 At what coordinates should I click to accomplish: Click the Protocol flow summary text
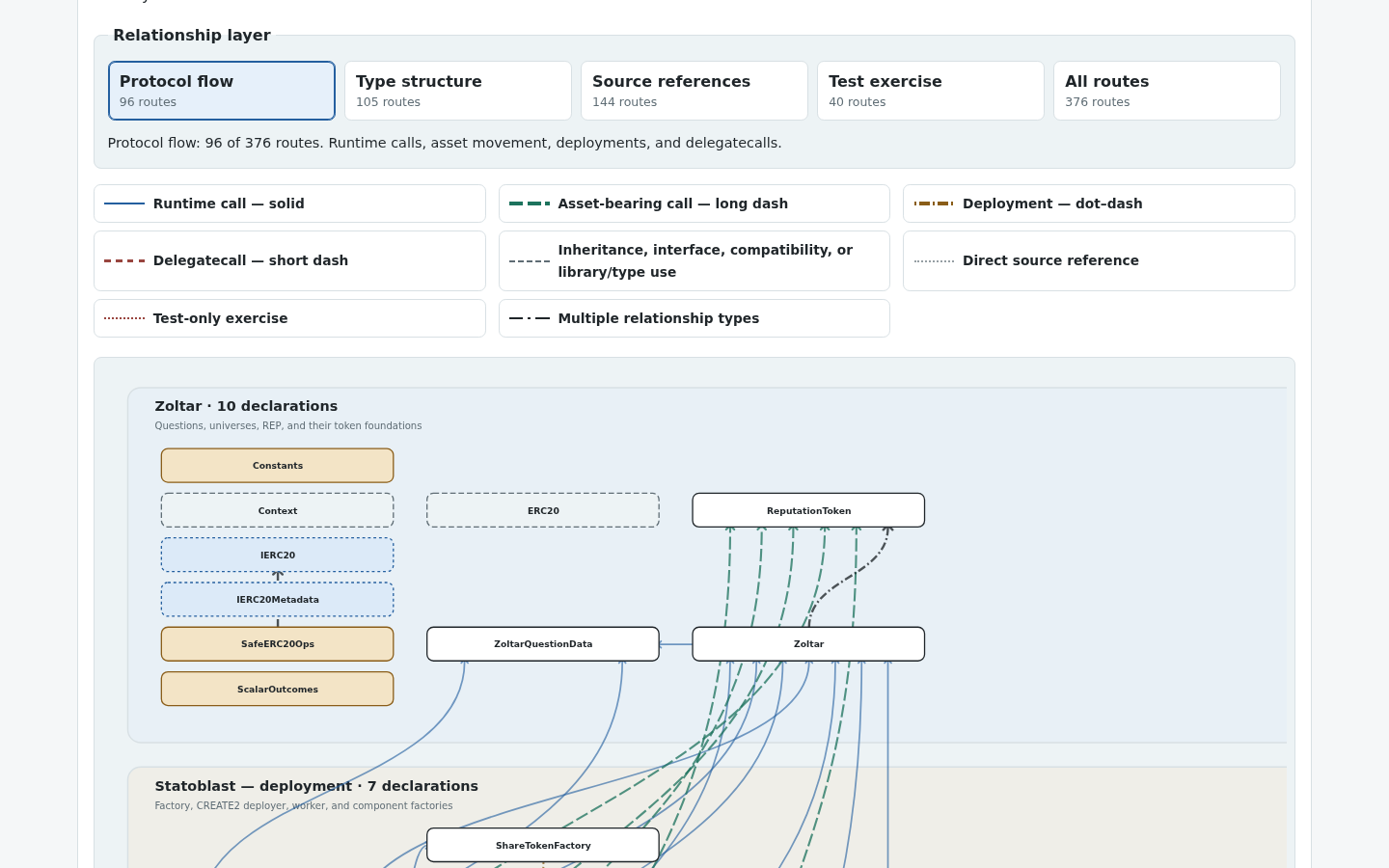point(445,143)
